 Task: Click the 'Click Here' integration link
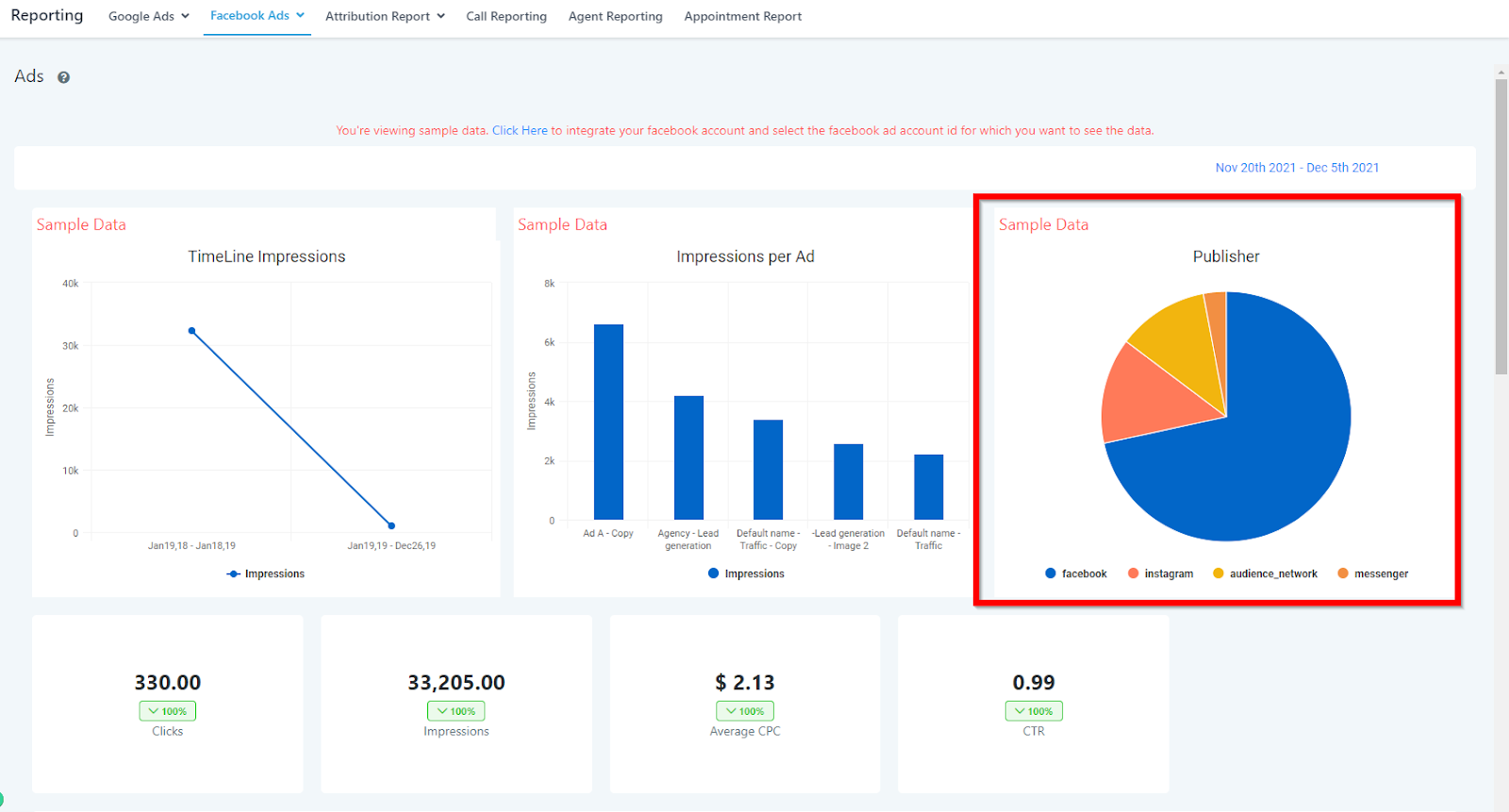pyautogui.click(x=520, y=130)
